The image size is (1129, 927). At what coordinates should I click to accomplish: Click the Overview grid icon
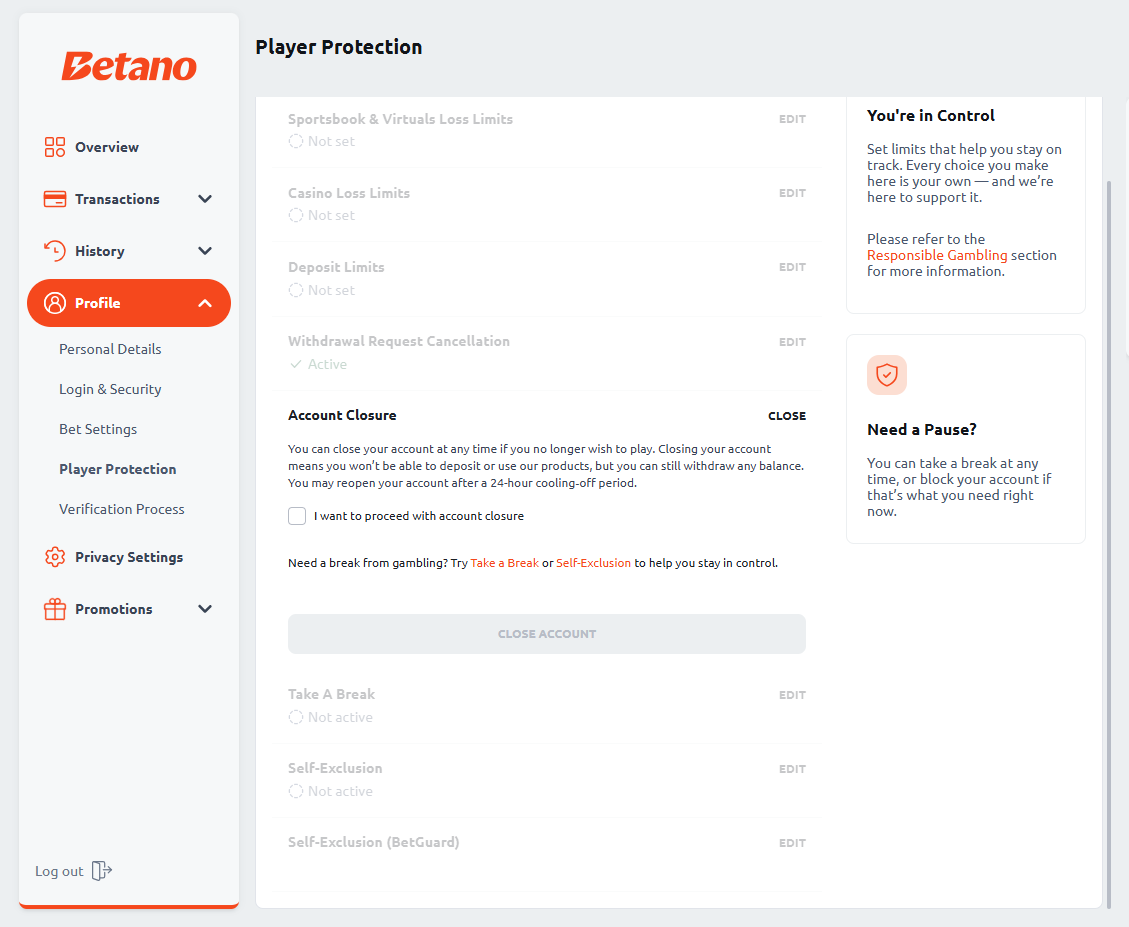click(x=55, y=147)
